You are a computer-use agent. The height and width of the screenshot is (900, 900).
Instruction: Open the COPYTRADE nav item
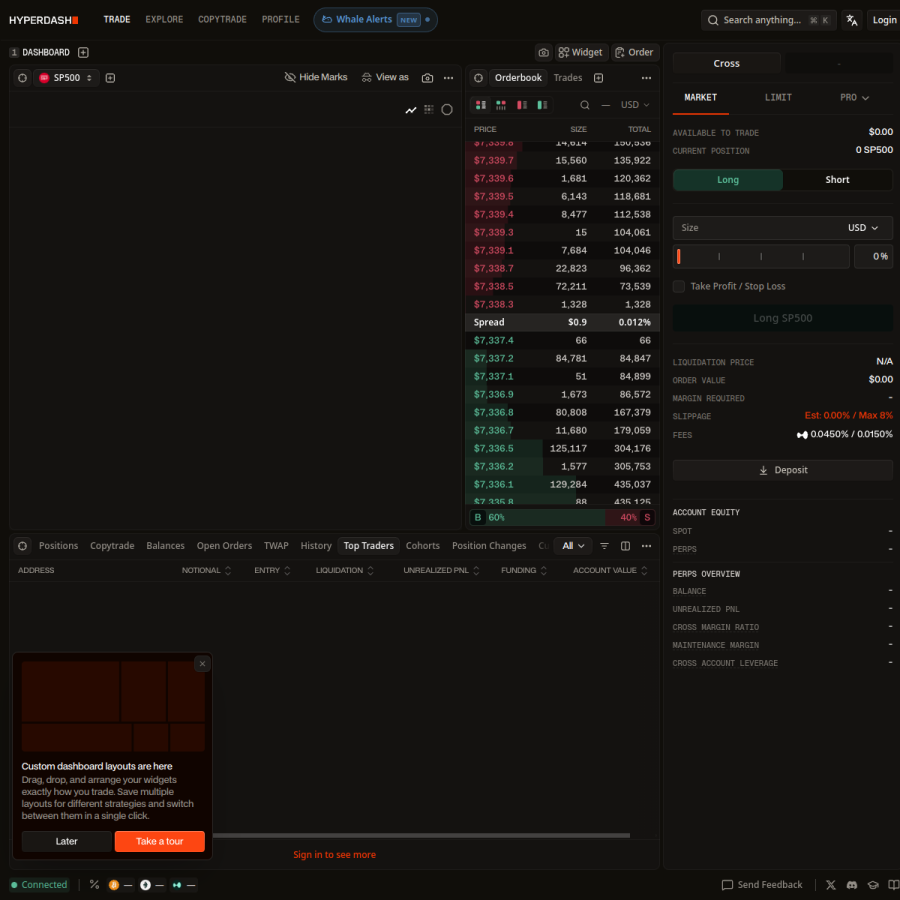222,20
